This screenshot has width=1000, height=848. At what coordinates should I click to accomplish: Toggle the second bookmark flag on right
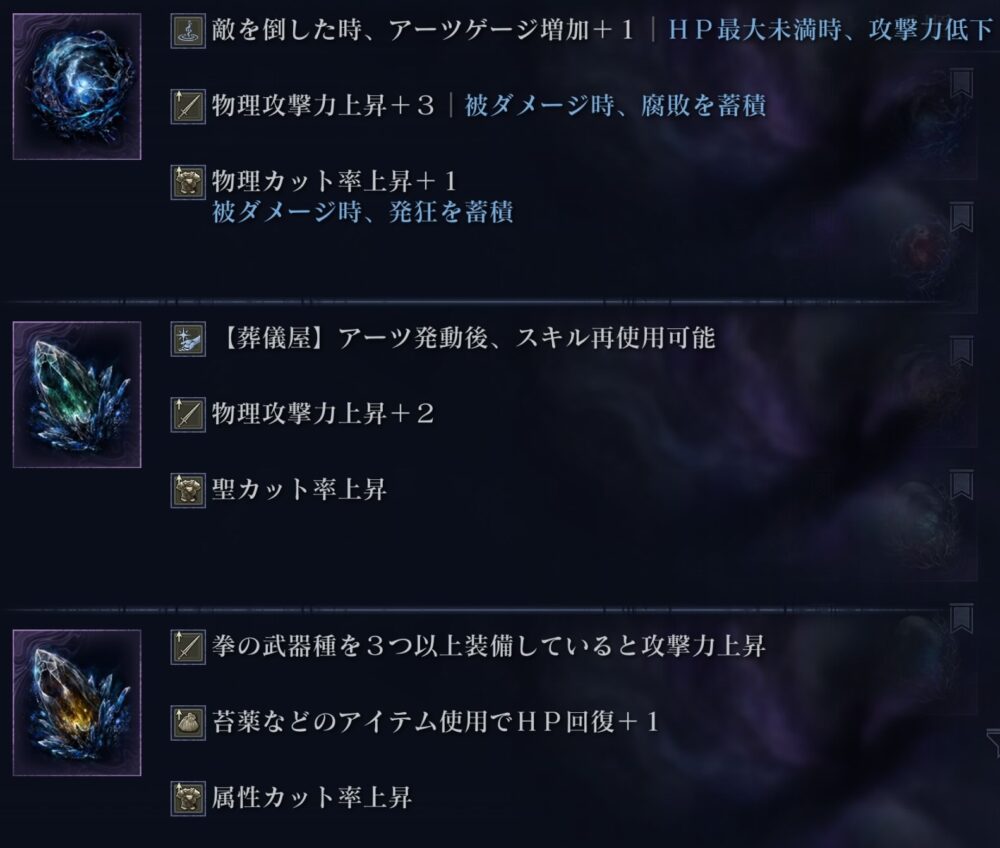[x=961, y=217]
